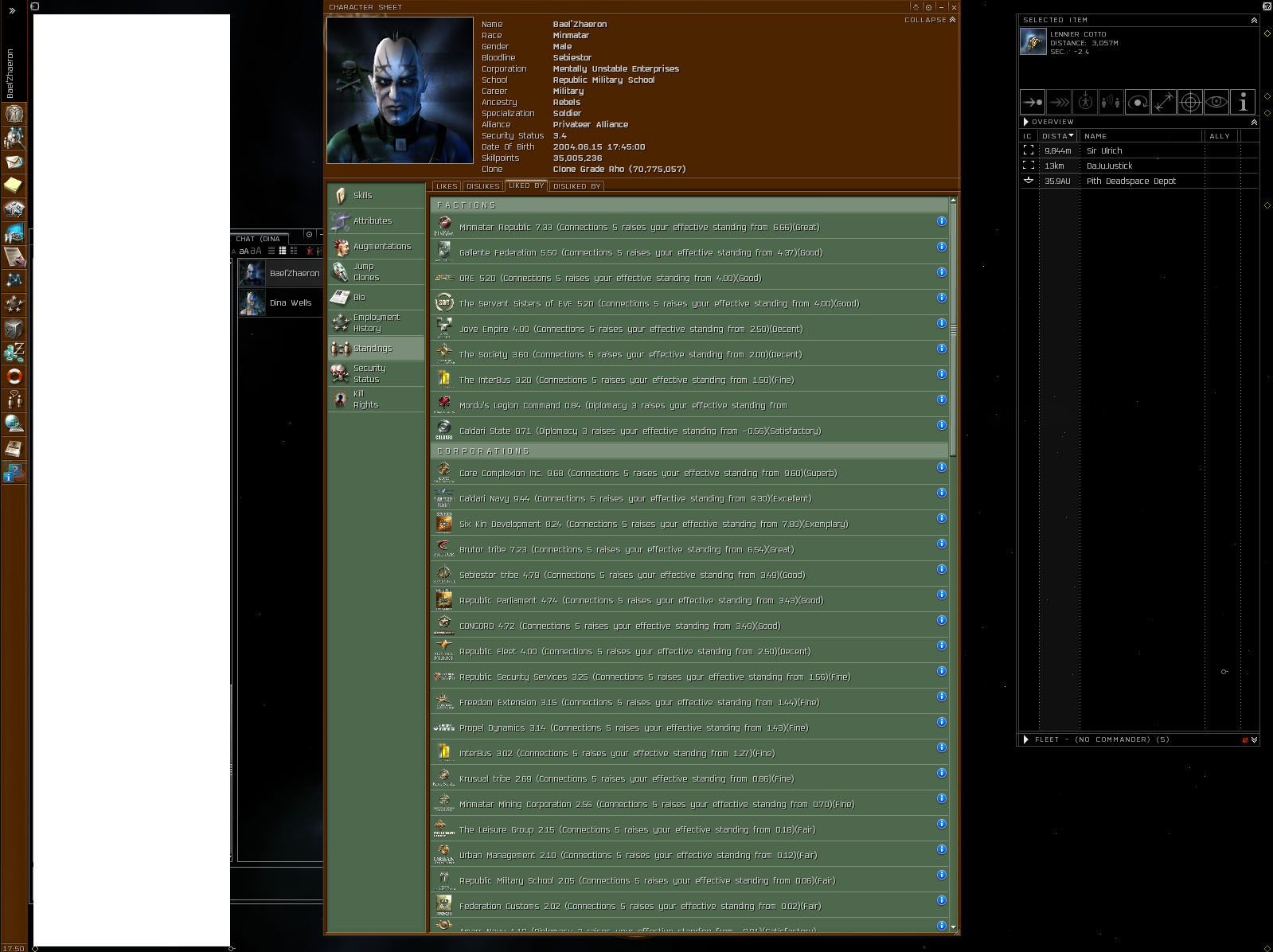Toggle Look At eye icon in Selected Item

1216,102
